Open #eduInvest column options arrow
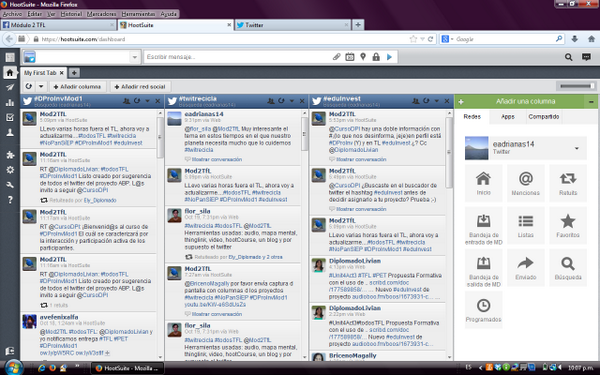Image resolution: width=600 pixels, height=375 pixels. 436,101
